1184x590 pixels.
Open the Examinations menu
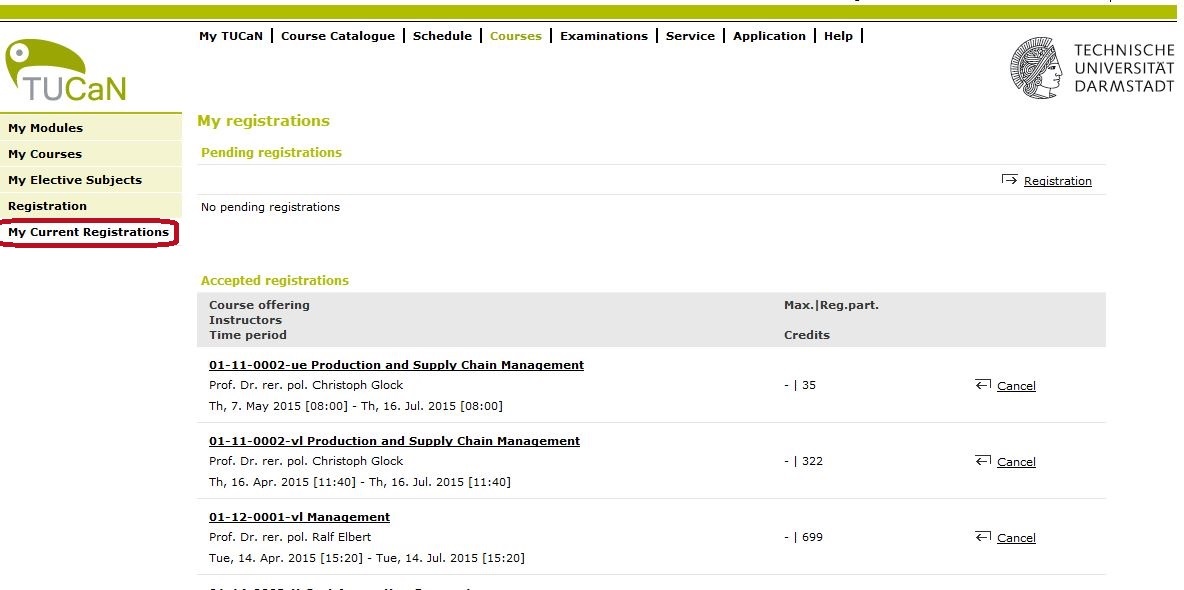604,36
